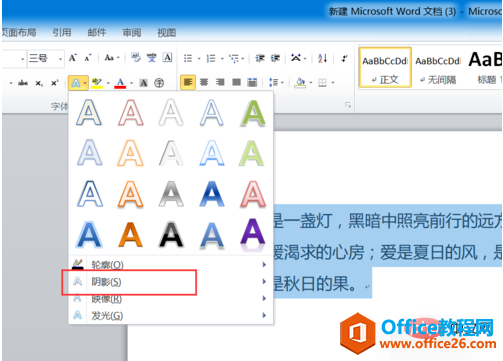Click the Asian Layout icon
503x361 pixels.
pos(296,58)
